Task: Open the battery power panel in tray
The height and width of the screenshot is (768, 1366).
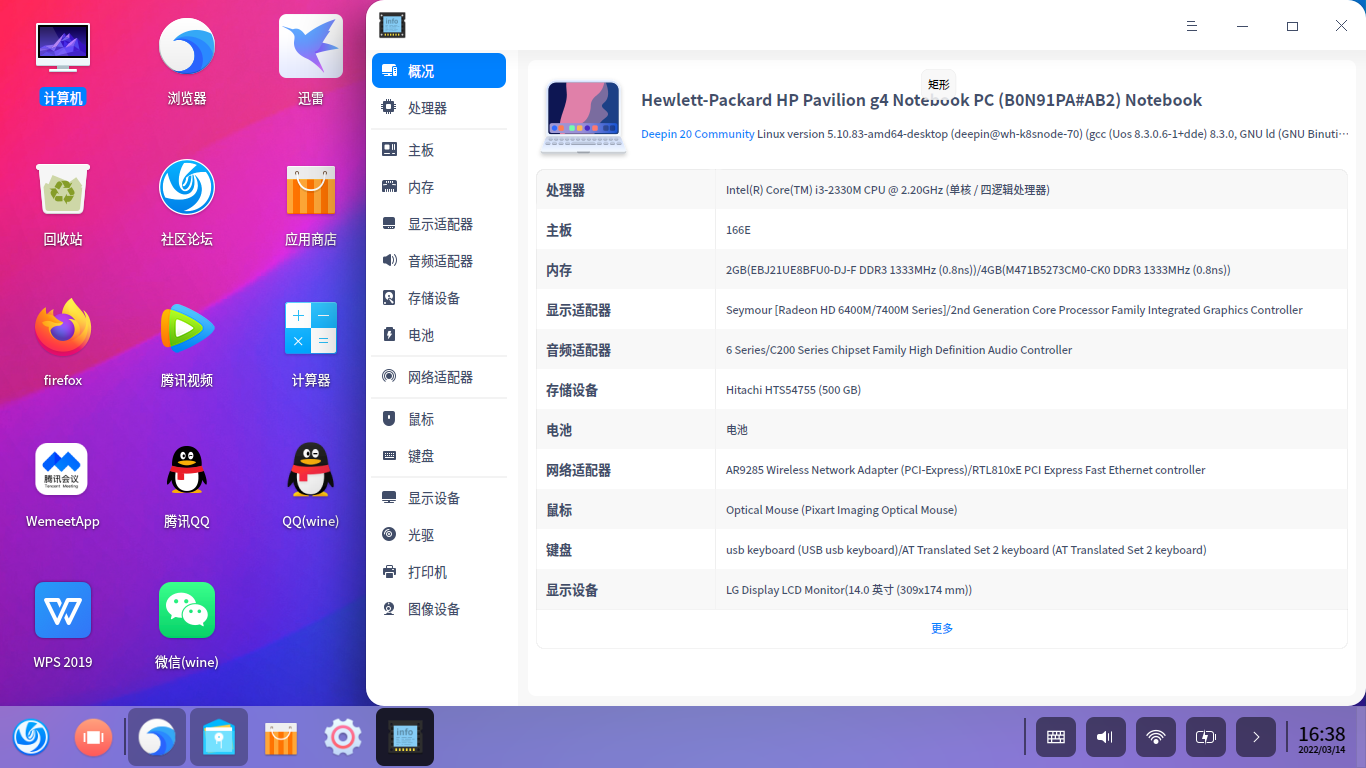Action: [1205, 737]
